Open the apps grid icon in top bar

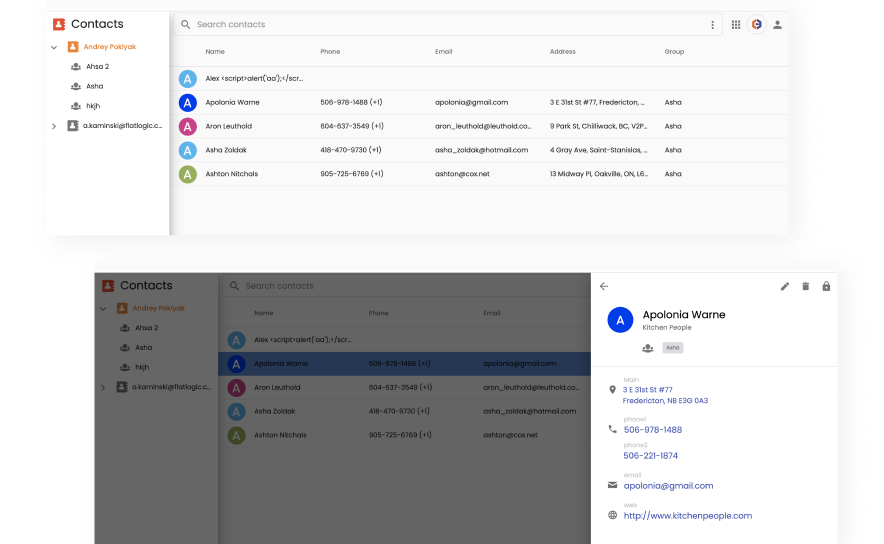click(736, 24)
